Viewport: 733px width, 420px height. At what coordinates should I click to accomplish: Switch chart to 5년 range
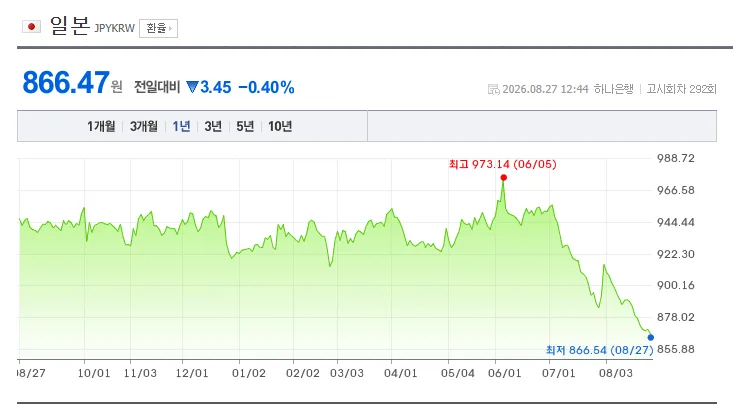click(245, 126)
